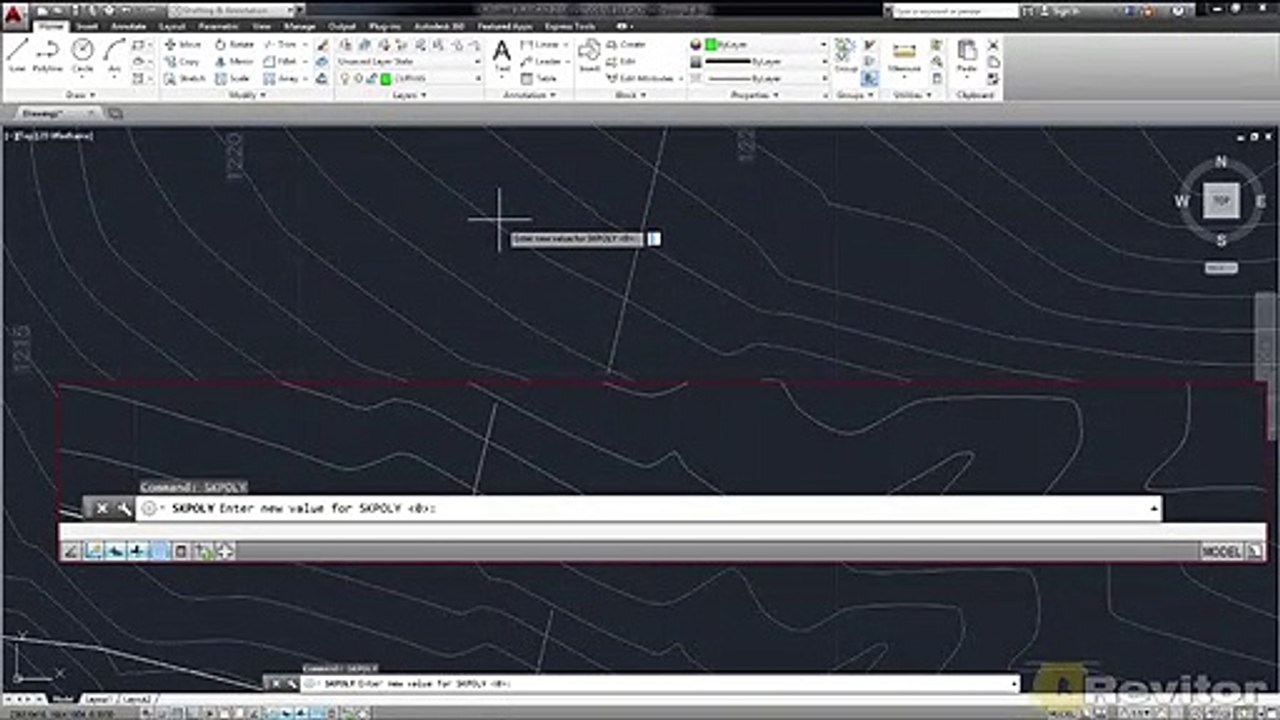The width and height of the screenshot is (1280, 720).
Task: Click the layer color green swatch
Action: coord(386,78)
